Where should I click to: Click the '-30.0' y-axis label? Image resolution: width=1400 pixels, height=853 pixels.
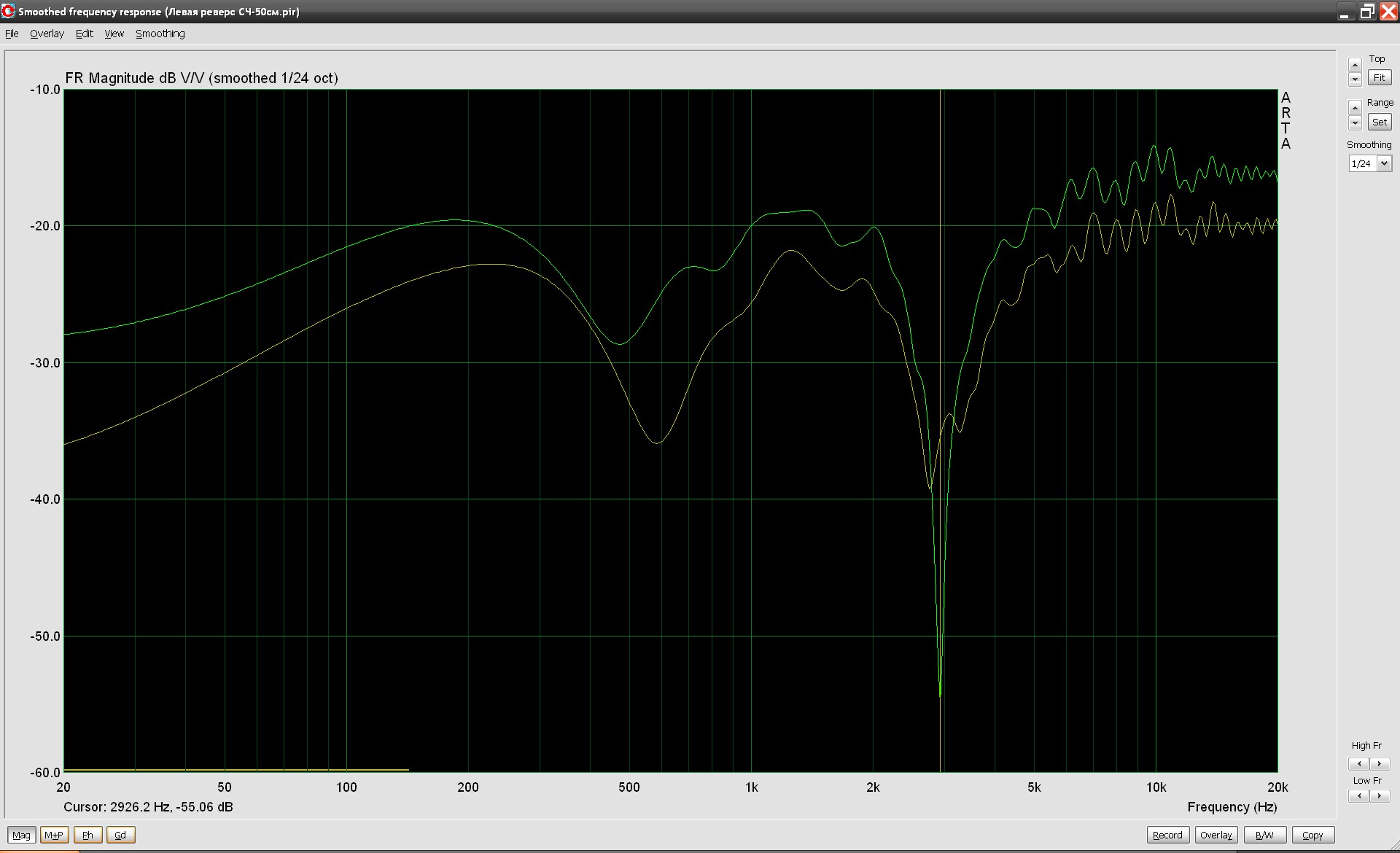click(45, 363)
